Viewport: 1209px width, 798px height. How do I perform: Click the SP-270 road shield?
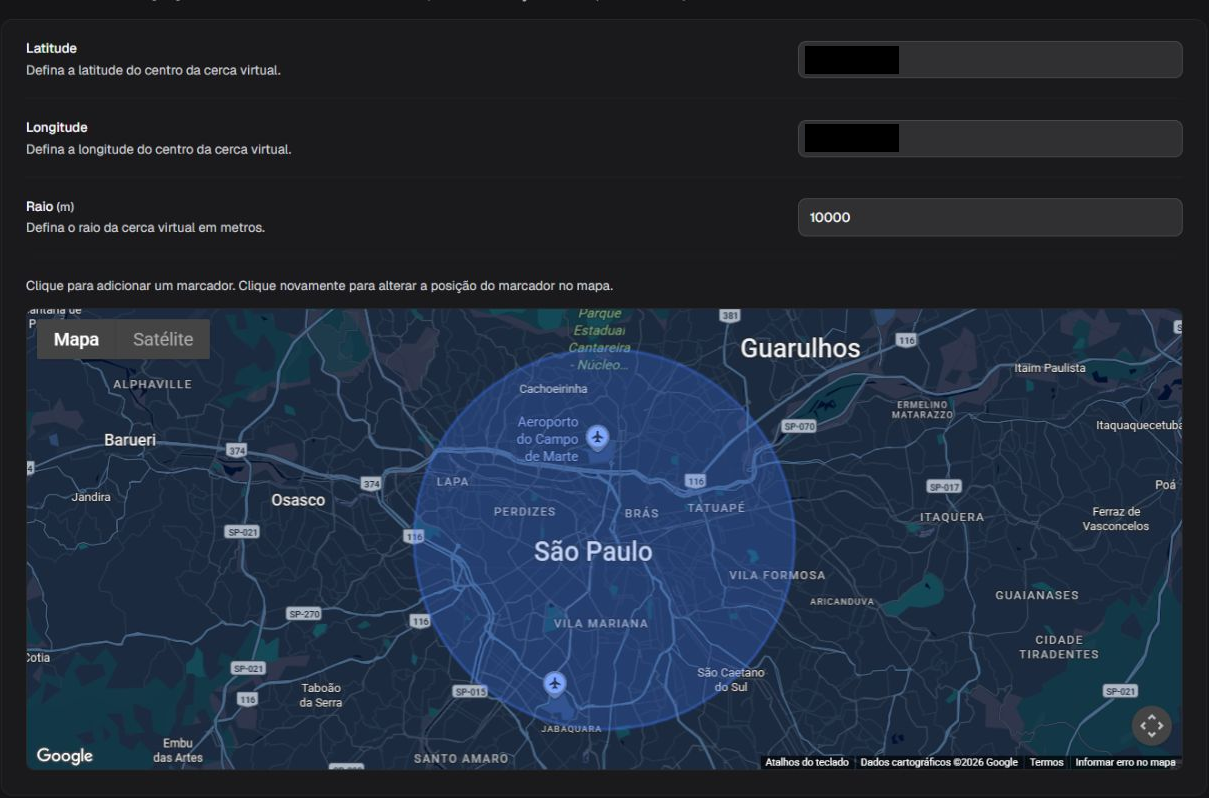click(304, 614)
